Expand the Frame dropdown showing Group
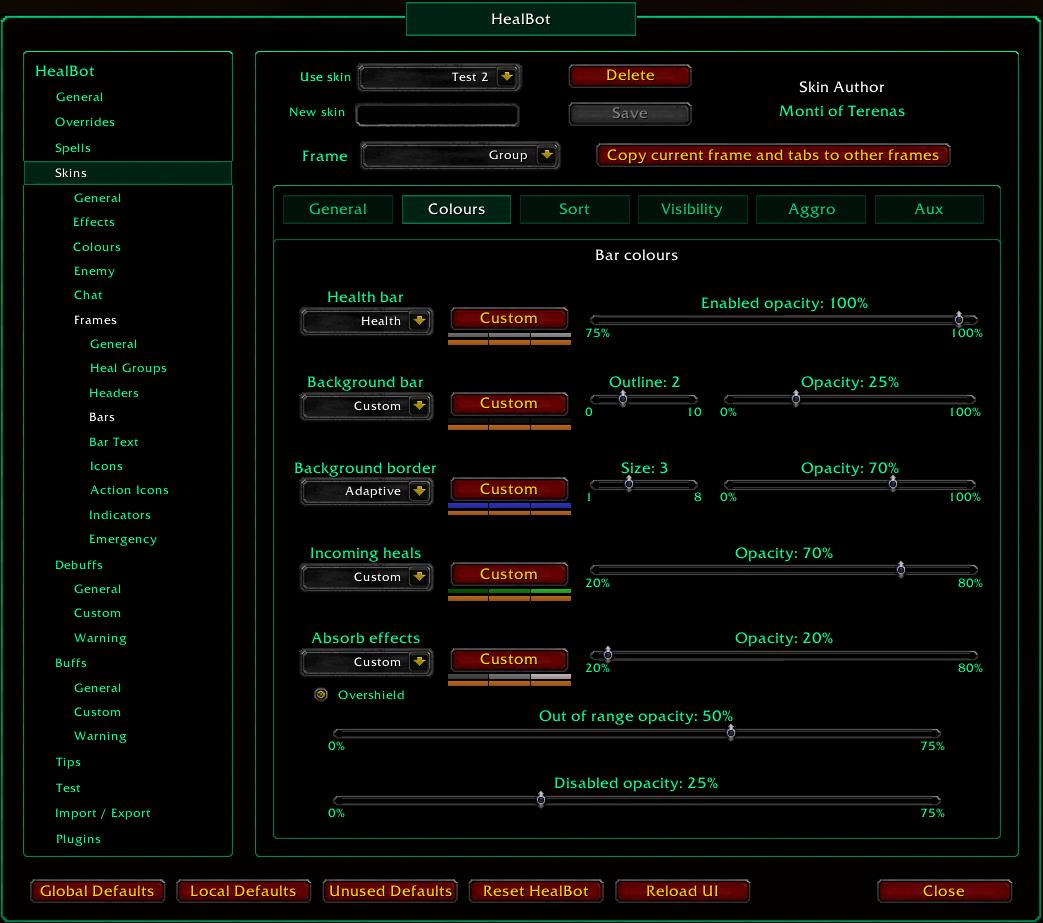 (x=546, y=155)
